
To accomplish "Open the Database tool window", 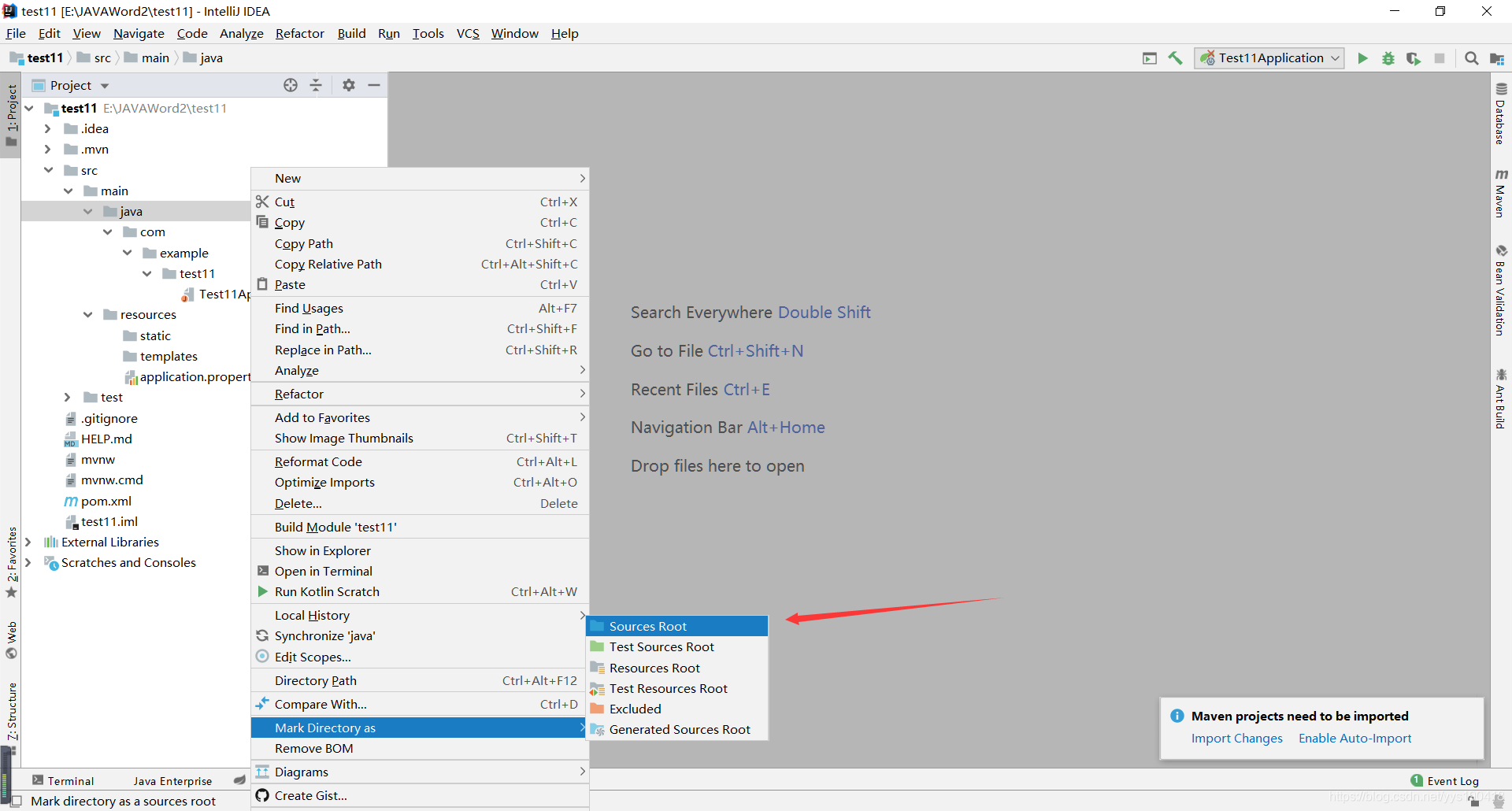I will point(1501,113).
